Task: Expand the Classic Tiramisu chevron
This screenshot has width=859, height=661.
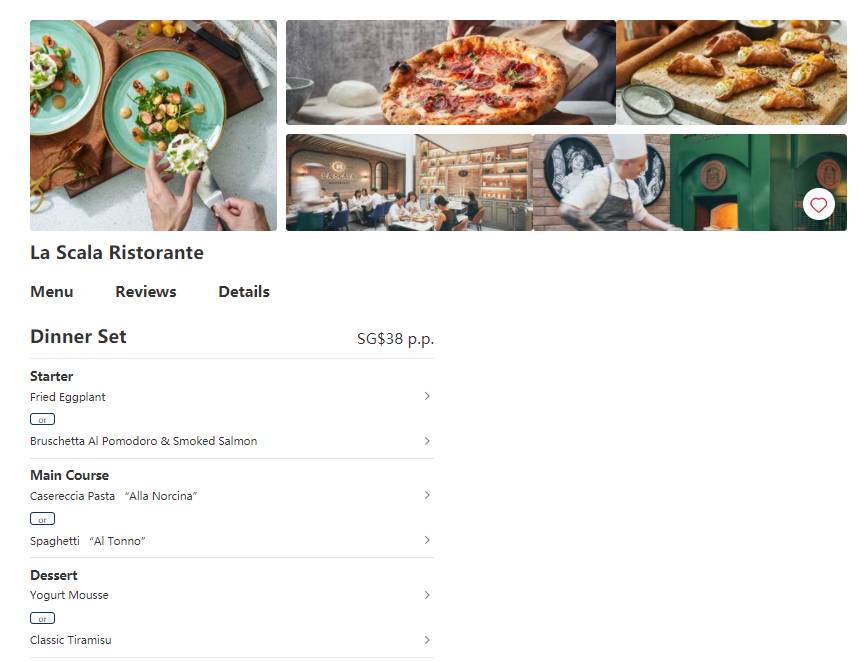Action: click(427, 640)
